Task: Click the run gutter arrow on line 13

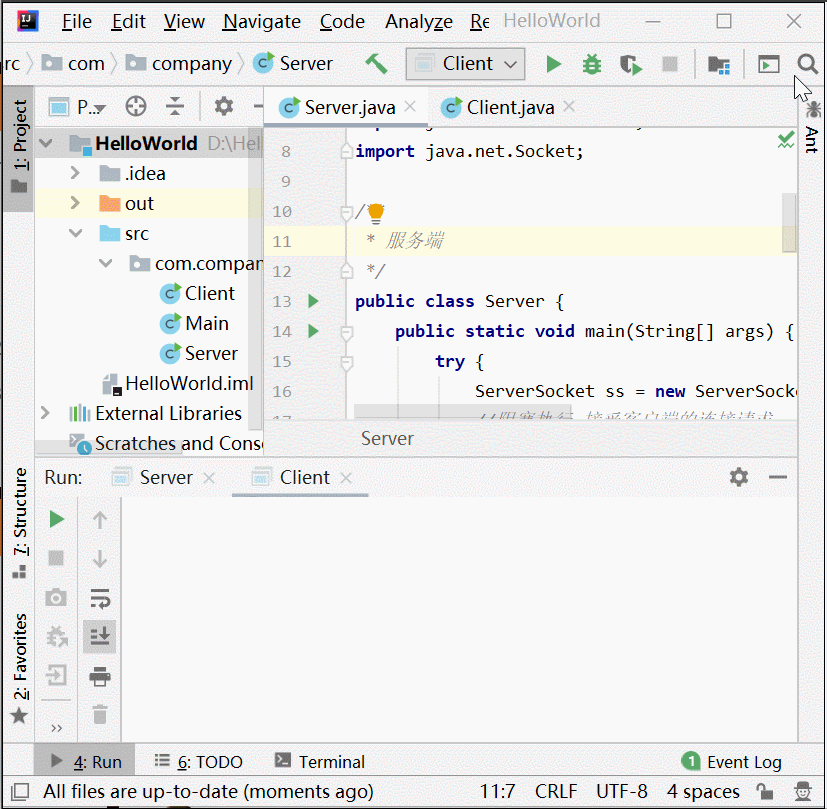Action: (313, 301)
